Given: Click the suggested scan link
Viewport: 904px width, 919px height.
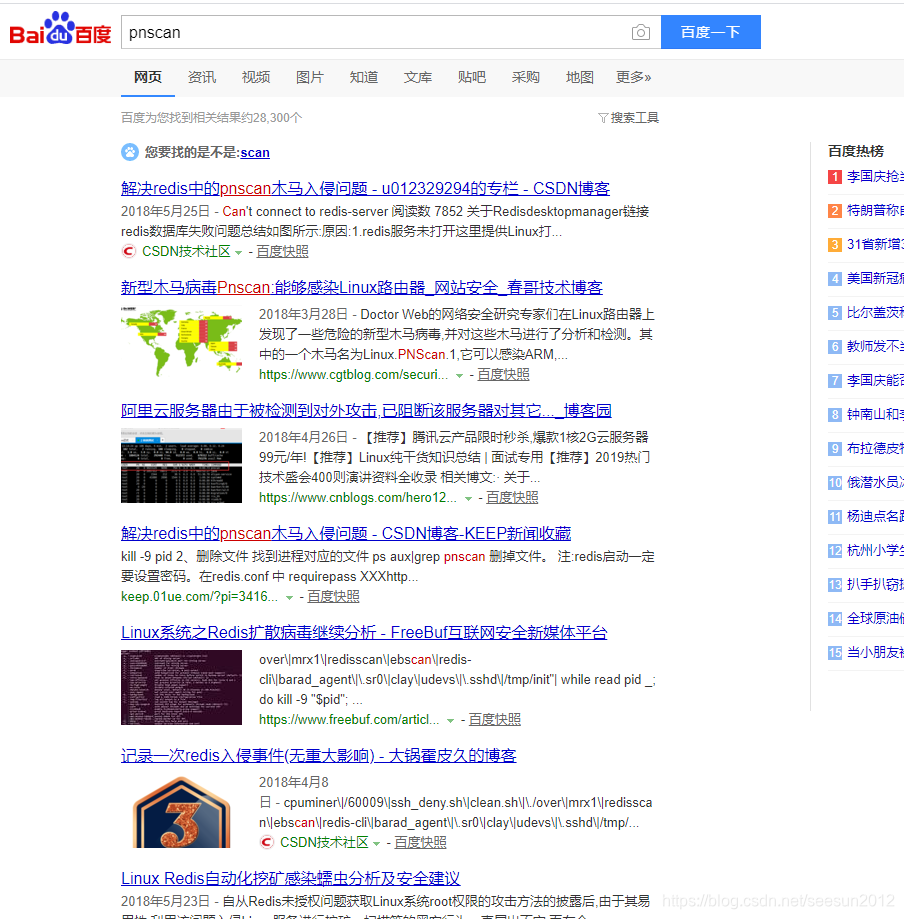Looking at the screenshot, I should point(255,152).
